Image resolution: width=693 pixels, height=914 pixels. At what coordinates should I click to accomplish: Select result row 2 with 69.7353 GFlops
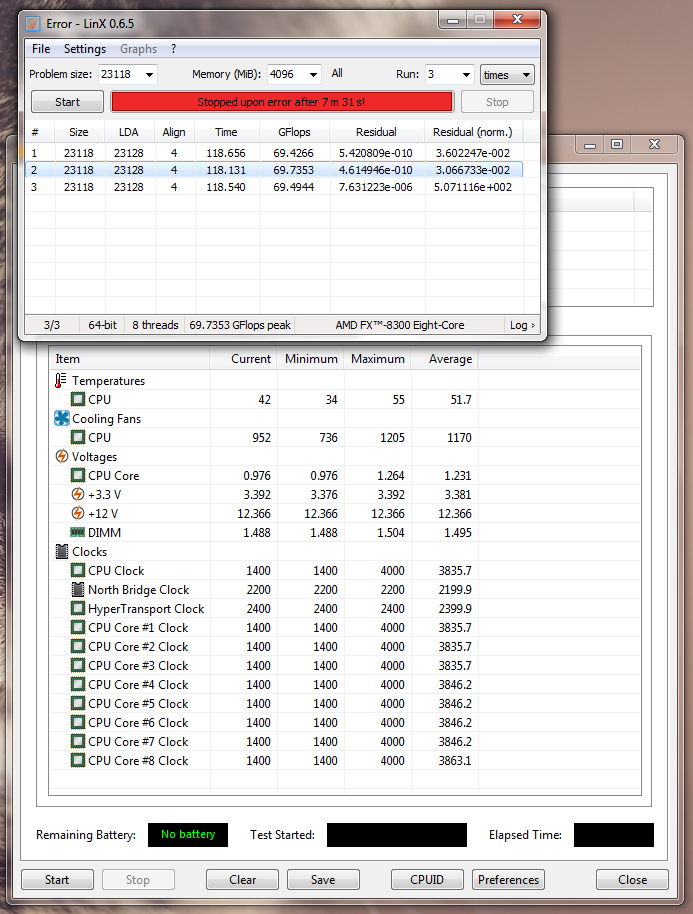click(x=274, y=170)
